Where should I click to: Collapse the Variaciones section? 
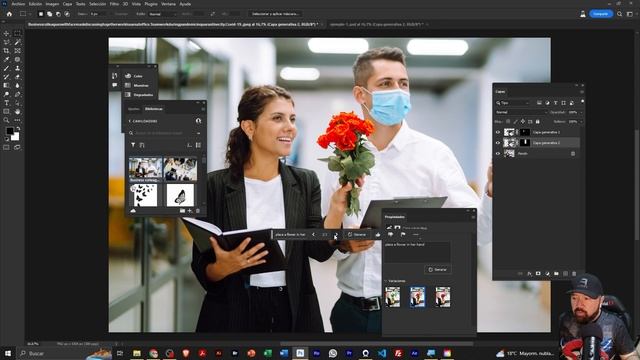[386, 281]
